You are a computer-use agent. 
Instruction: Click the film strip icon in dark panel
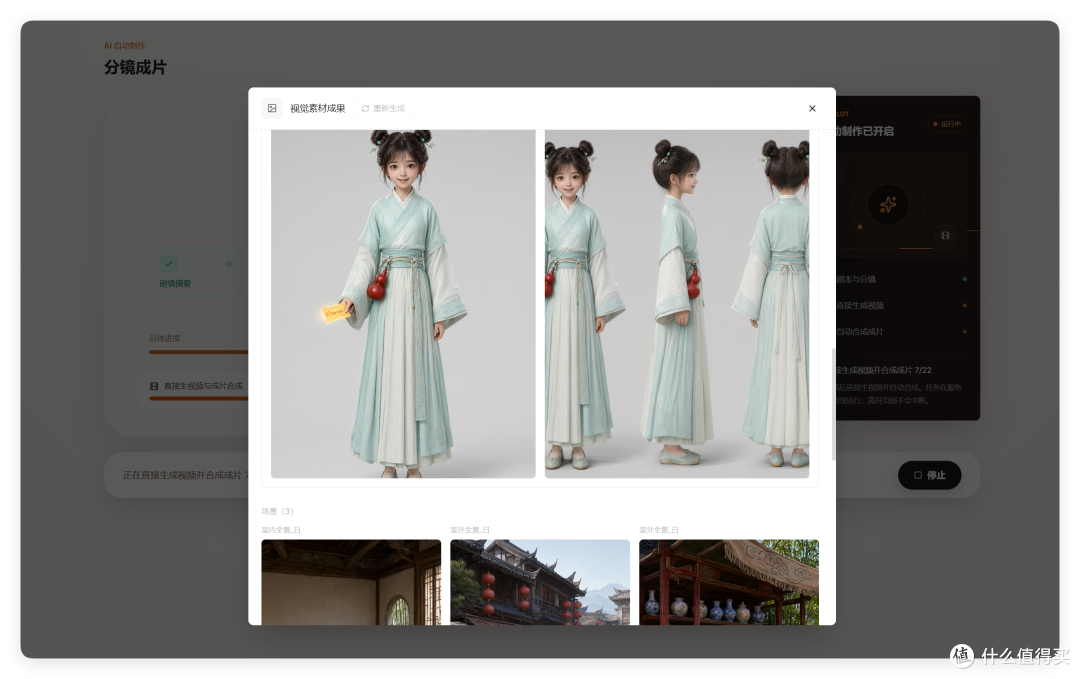click(945, 236)
